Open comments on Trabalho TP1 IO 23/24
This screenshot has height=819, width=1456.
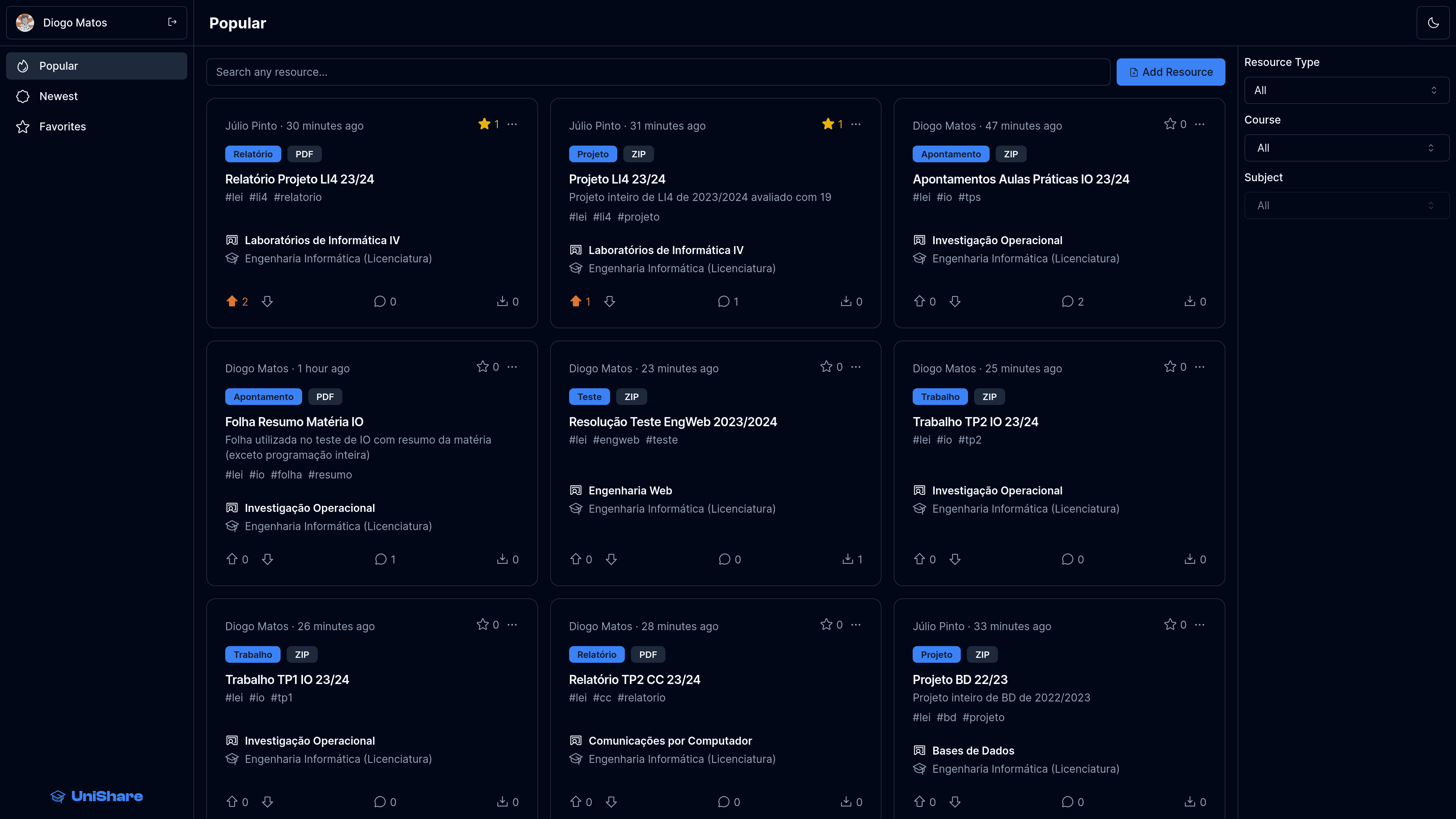[x=385, y=802]
